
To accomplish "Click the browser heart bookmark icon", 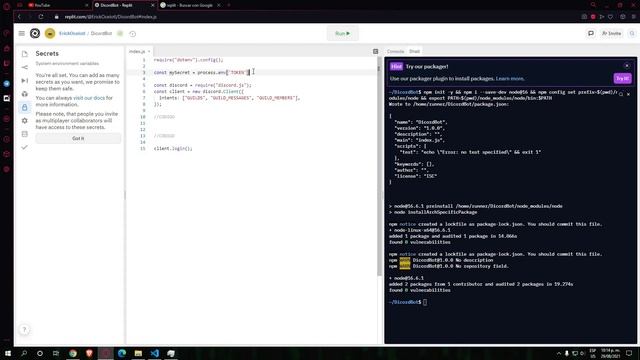I will pyautogui.click(x=610, y=17).
